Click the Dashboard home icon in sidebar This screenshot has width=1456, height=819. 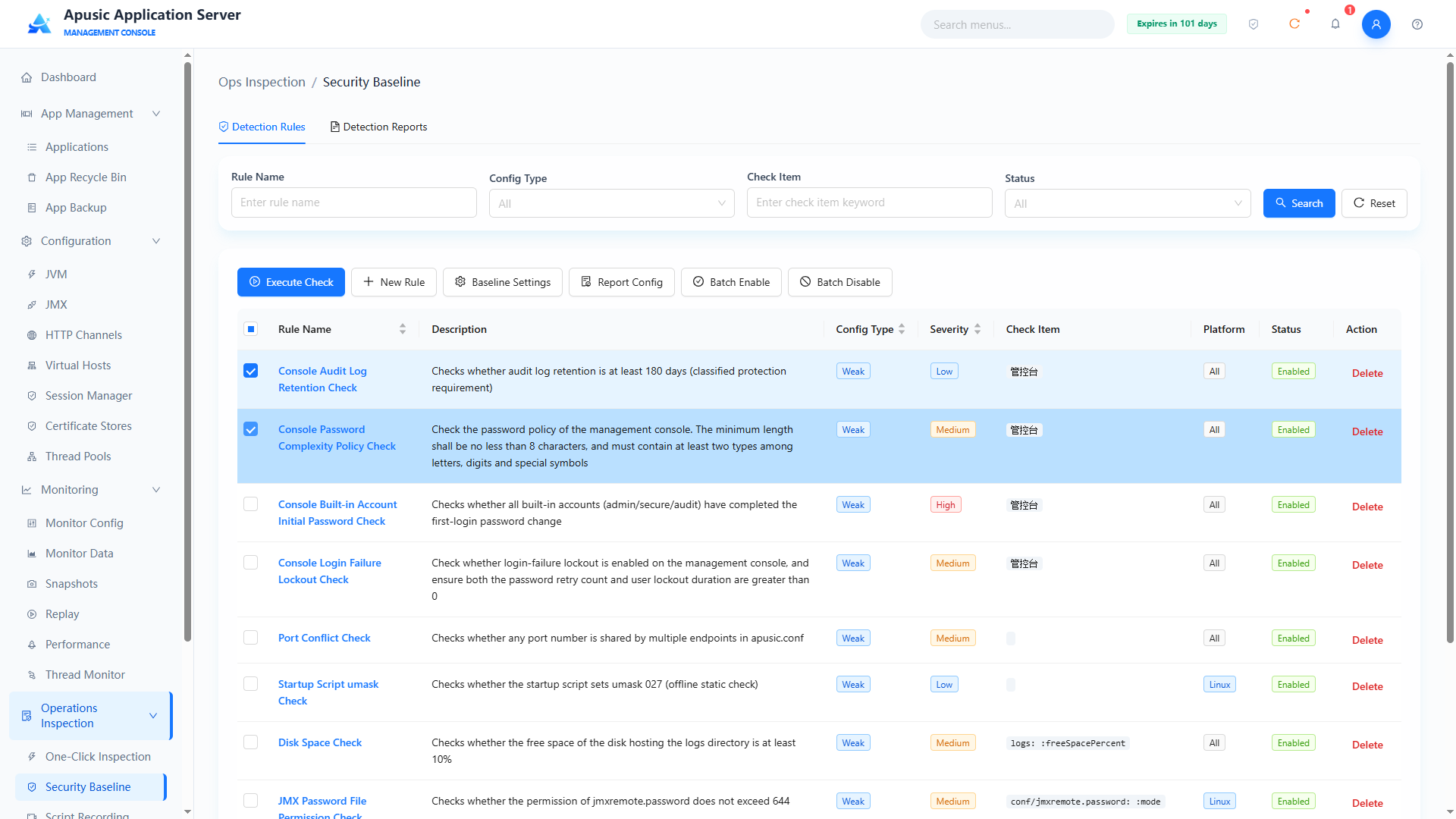pyautogui.click(x=27, y=77)
